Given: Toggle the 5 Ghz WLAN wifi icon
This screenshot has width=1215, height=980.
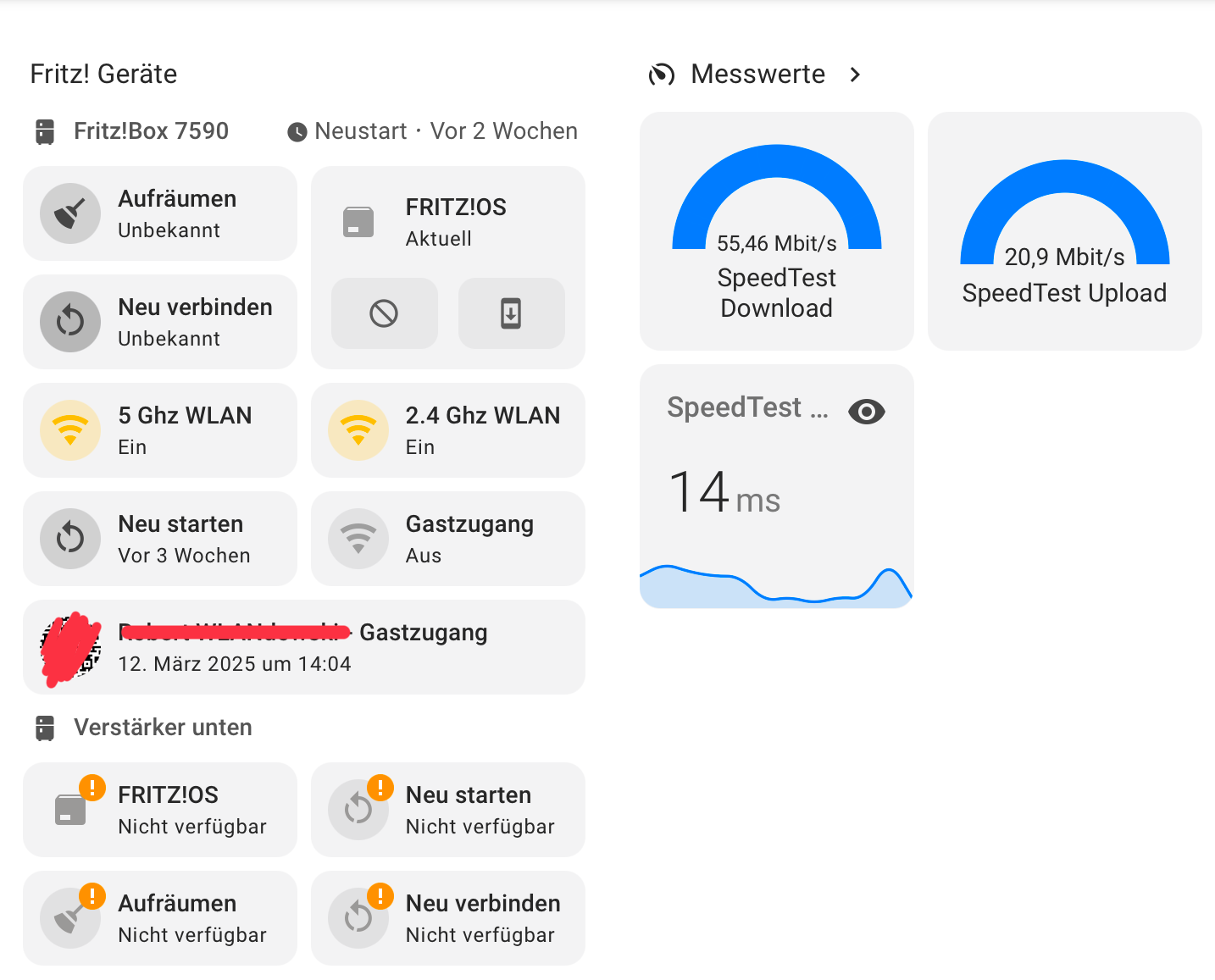Looking at the screenshot, I should pos(70,430).
